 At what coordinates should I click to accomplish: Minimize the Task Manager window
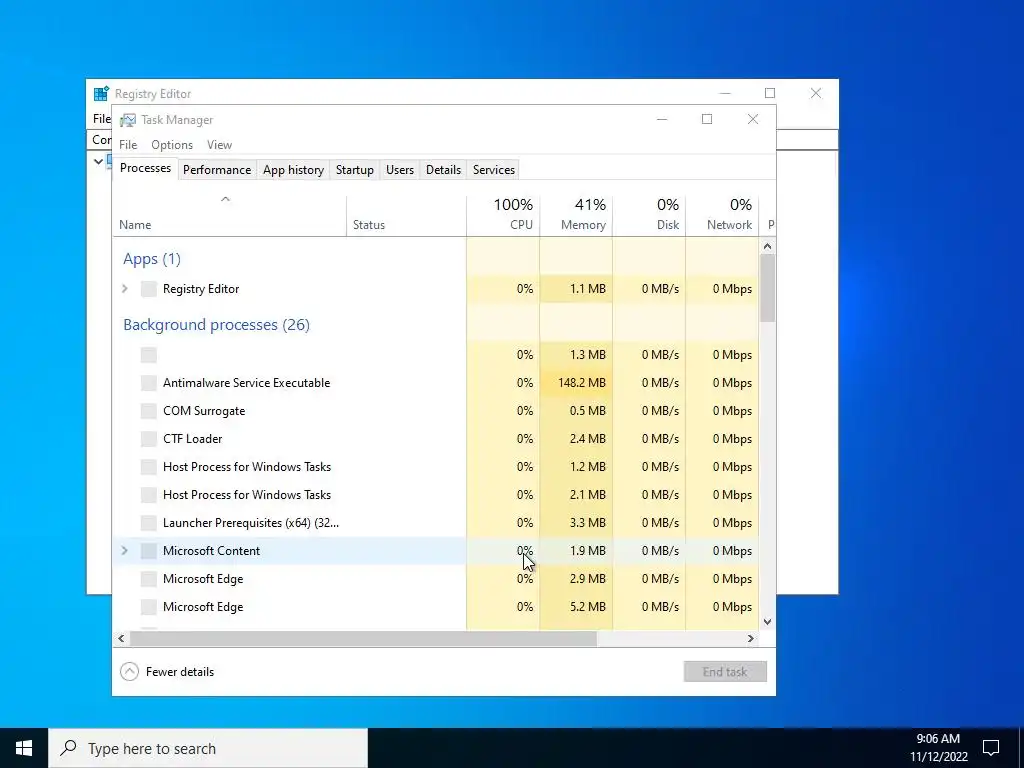pyautogui.click(x=662, y=119)
